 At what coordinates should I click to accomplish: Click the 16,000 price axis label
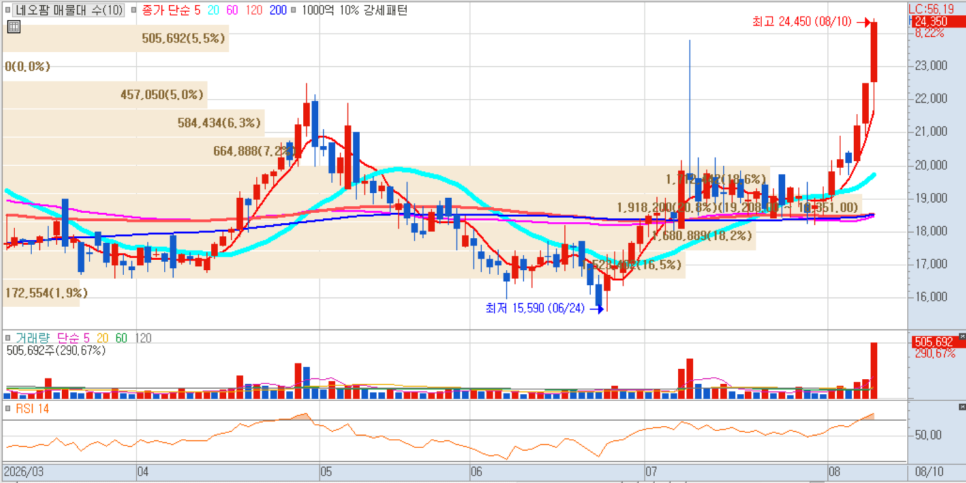click(x=932, y=298)
